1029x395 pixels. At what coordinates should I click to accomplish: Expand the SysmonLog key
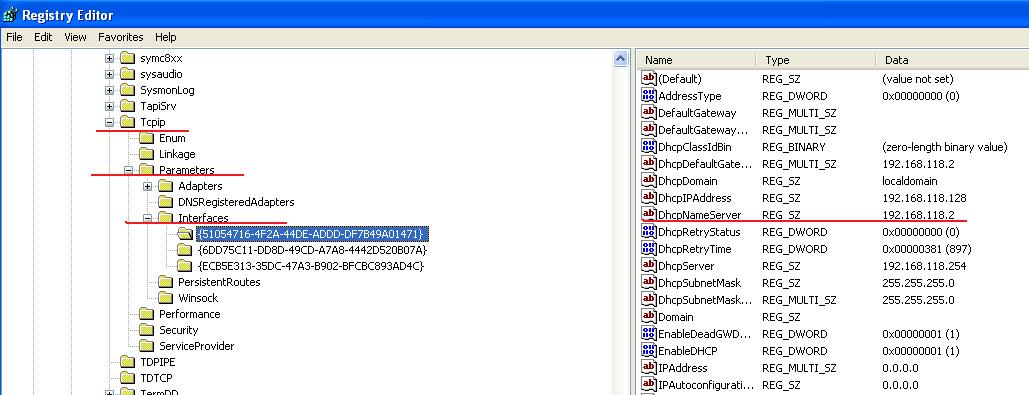110,91
